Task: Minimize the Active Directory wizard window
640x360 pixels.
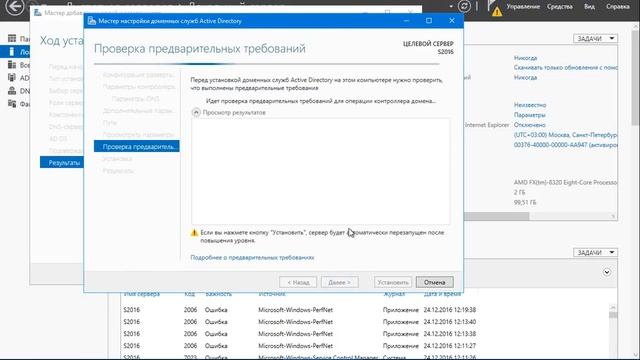Action: [407, 20]
